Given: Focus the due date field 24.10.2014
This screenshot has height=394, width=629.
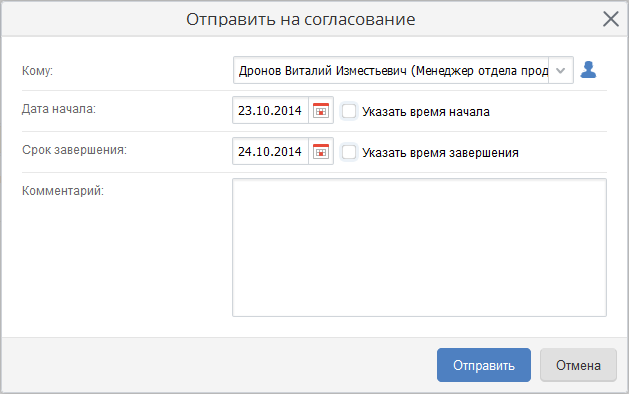Looking at the screenshot, I should 270,151.
